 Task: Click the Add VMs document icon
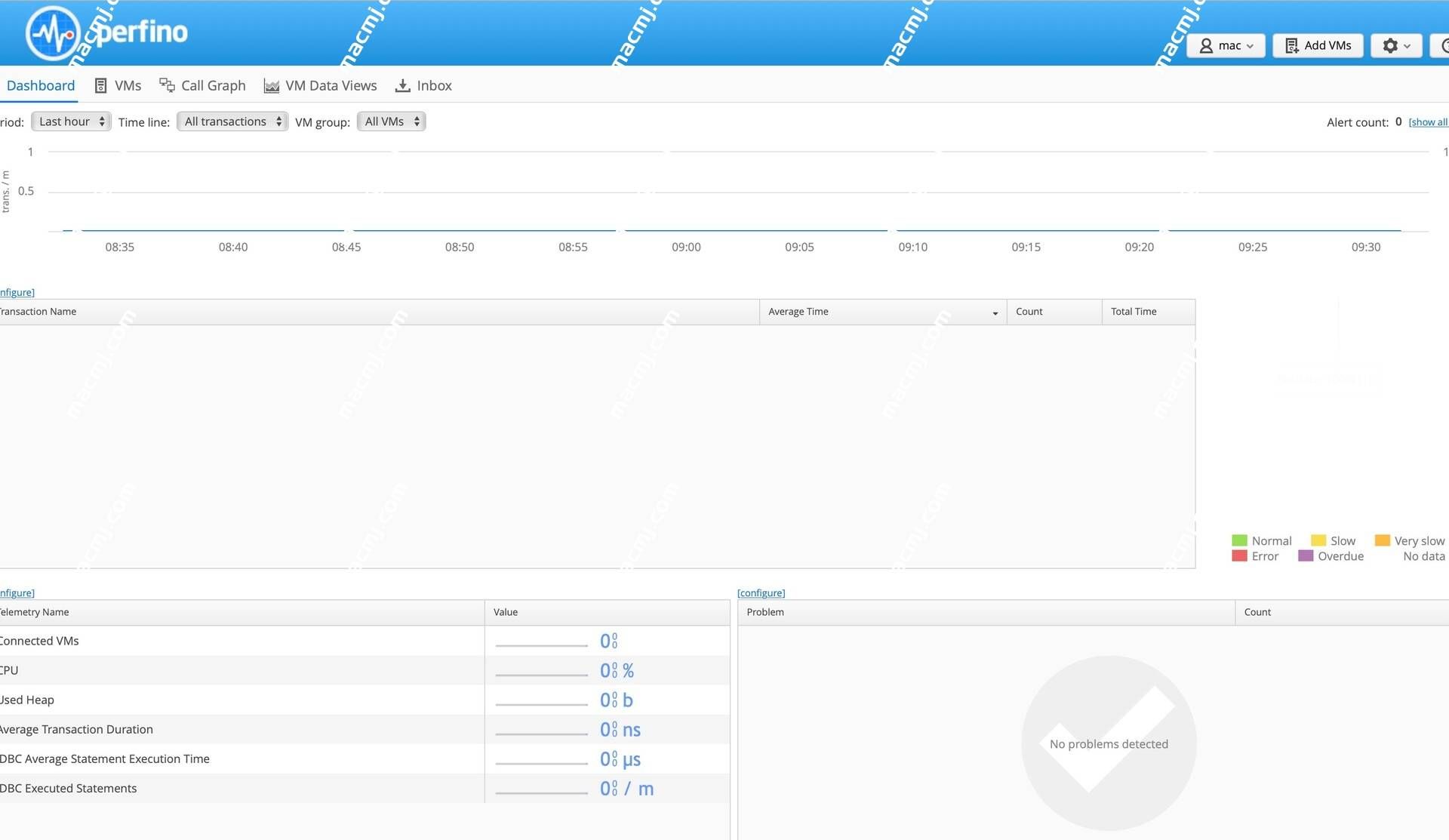[1292, 46]
